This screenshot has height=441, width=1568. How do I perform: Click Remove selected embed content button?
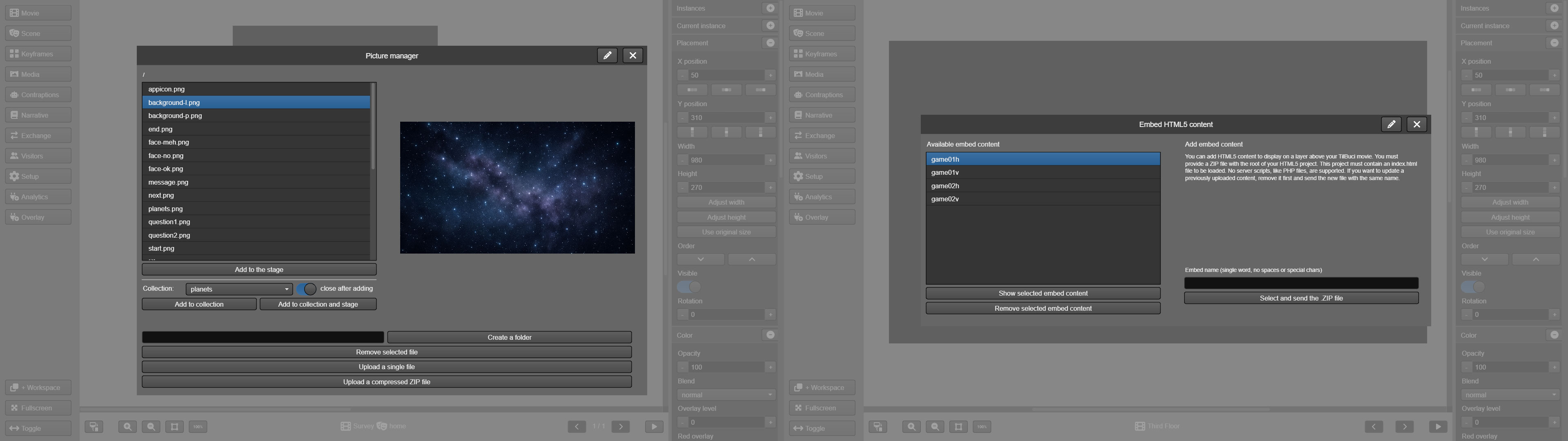coord(1043,308)
